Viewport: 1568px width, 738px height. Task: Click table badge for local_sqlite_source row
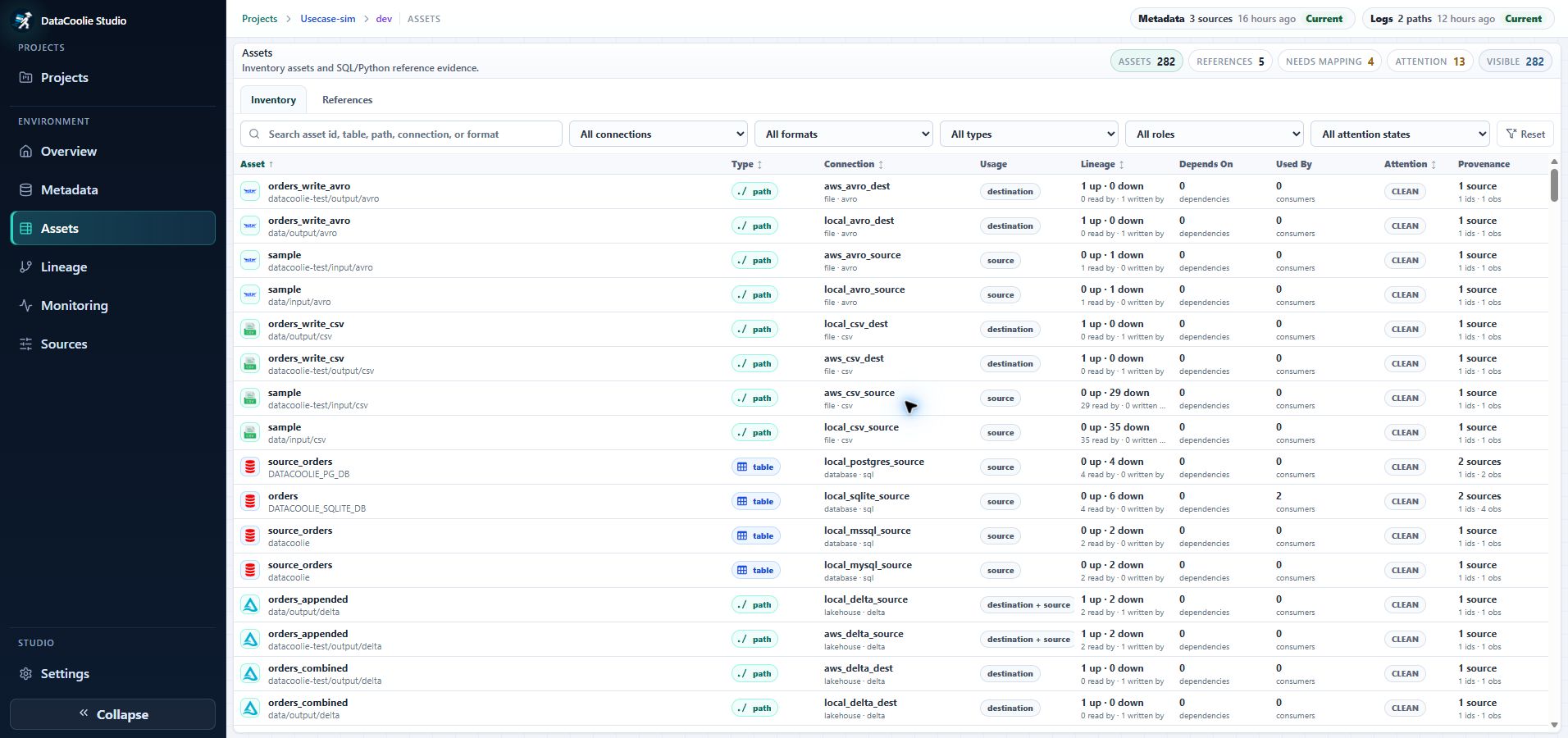pos(755,502)
